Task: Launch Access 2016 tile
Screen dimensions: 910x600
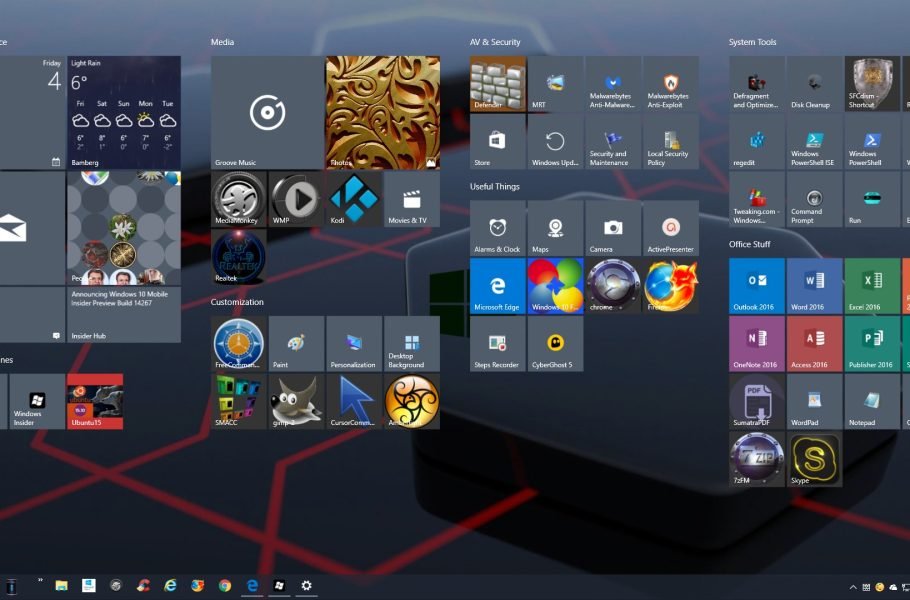Action: (x=814, y=344)
